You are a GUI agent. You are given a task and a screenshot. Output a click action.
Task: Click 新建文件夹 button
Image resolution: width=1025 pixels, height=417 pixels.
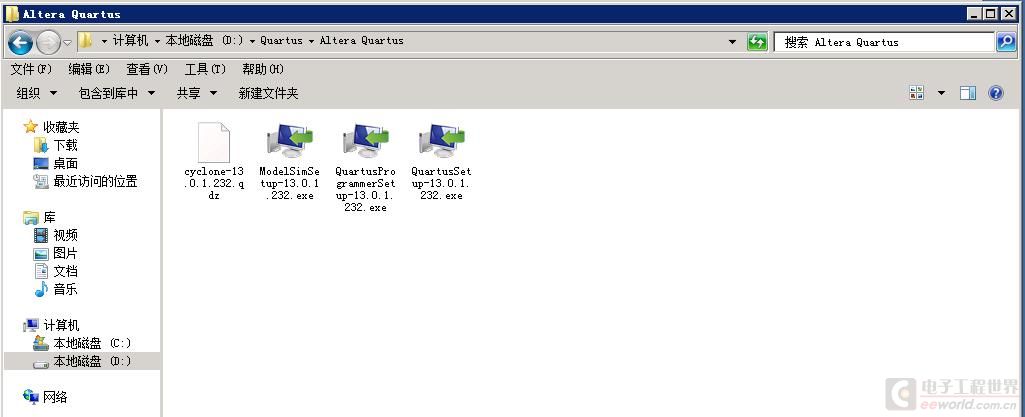coord(268,93)
